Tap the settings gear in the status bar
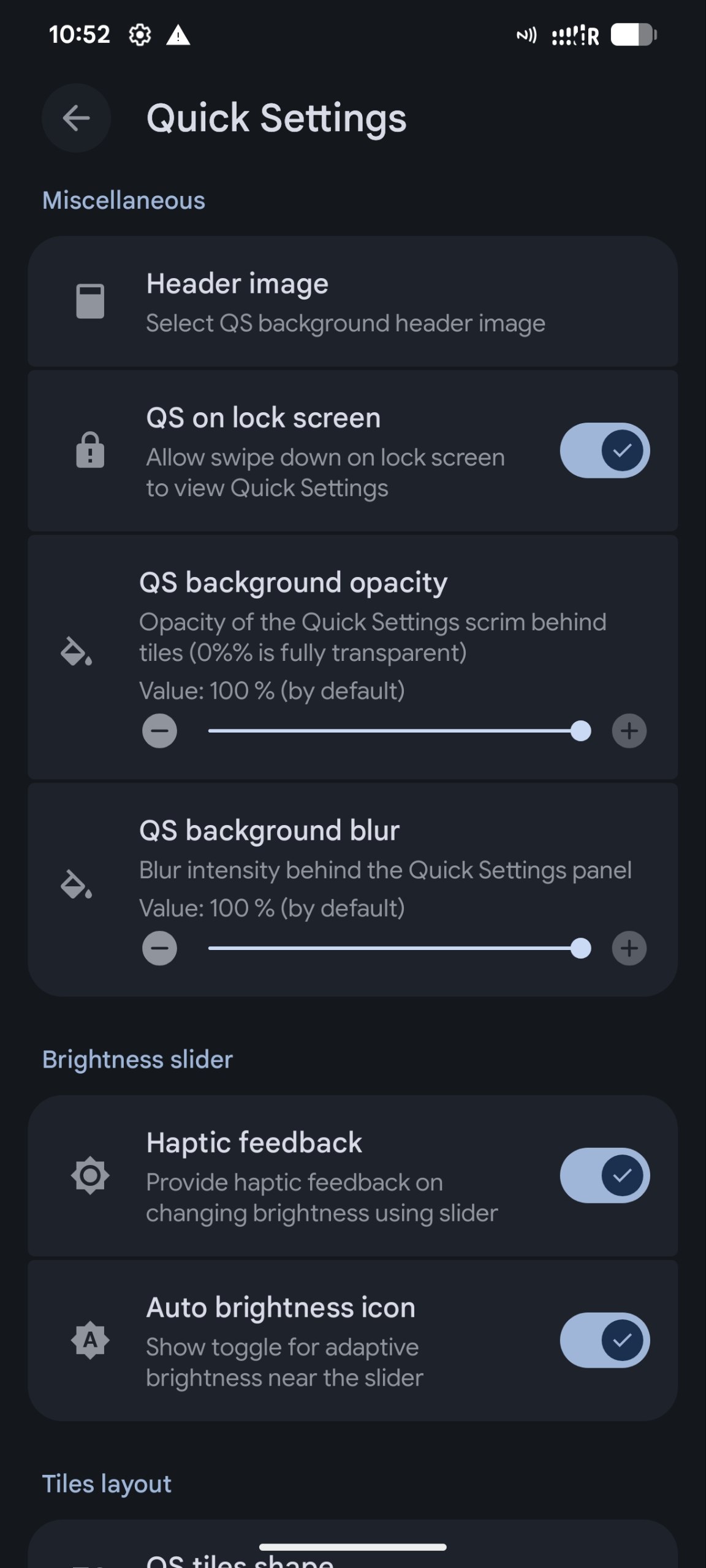The height and width of the screenshot is (1568, 706). tap(140, 35)
